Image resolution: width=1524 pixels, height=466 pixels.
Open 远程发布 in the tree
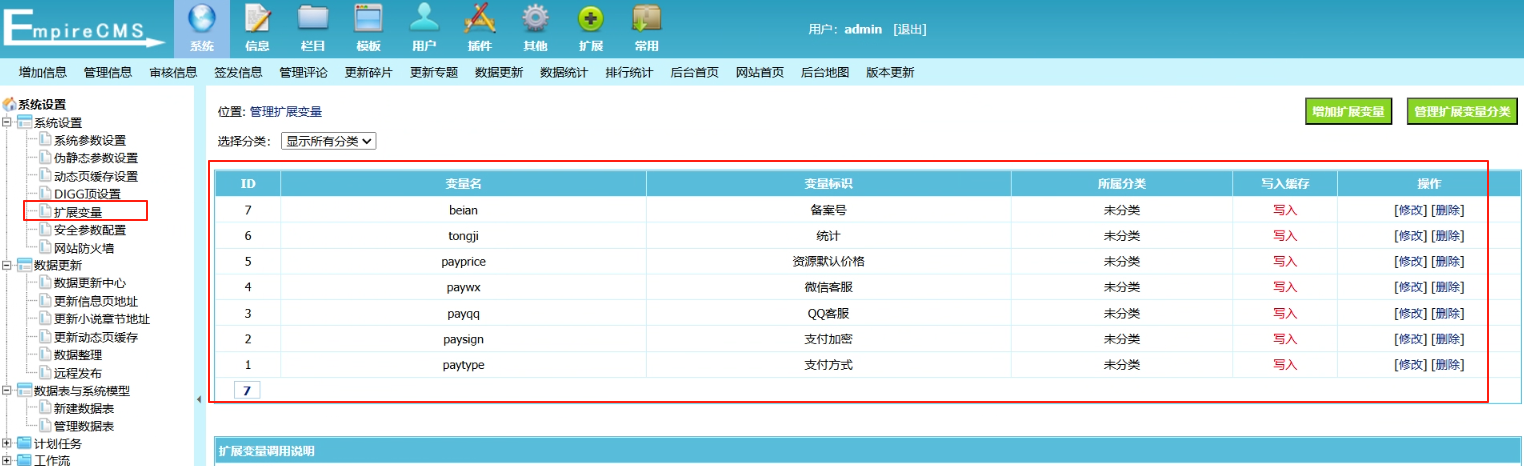tap(78, 373)
